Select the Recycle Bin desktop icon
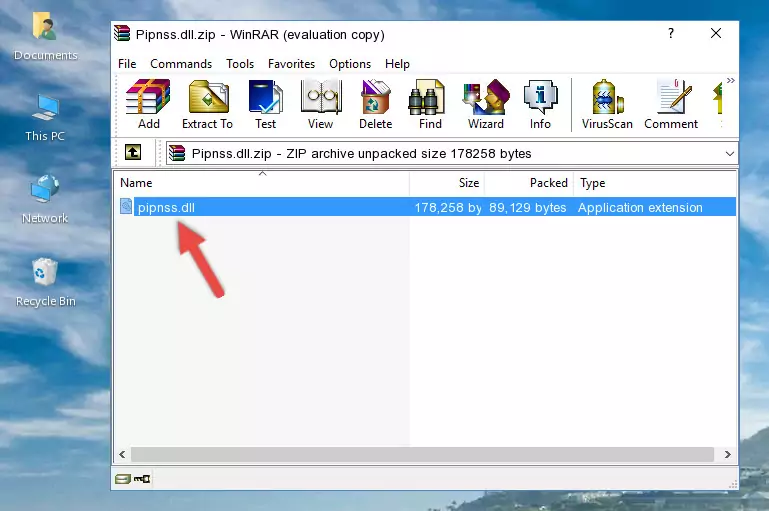769x511 pixels. (46, 282)
